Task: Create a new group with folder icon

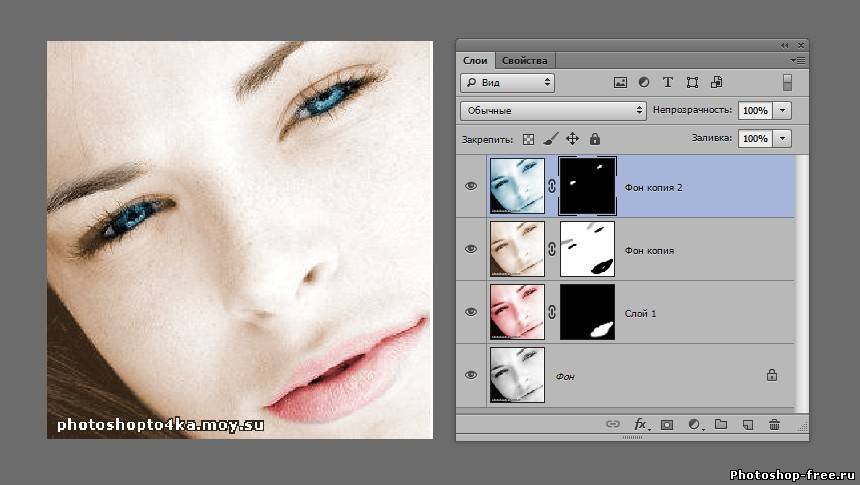Action: [720, 425]
